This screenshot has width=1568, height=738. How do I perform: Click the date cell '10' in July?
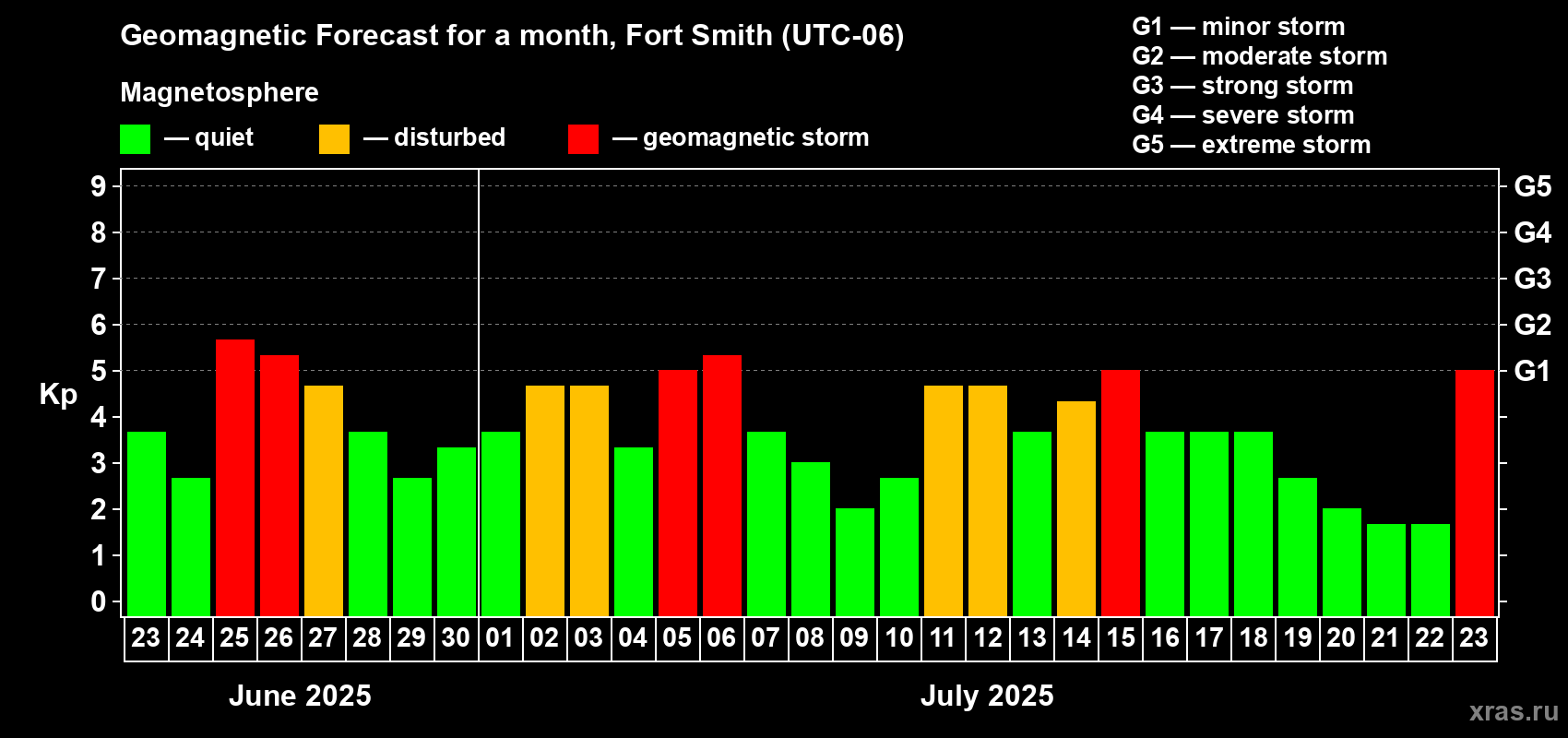(x=899, y=638)
